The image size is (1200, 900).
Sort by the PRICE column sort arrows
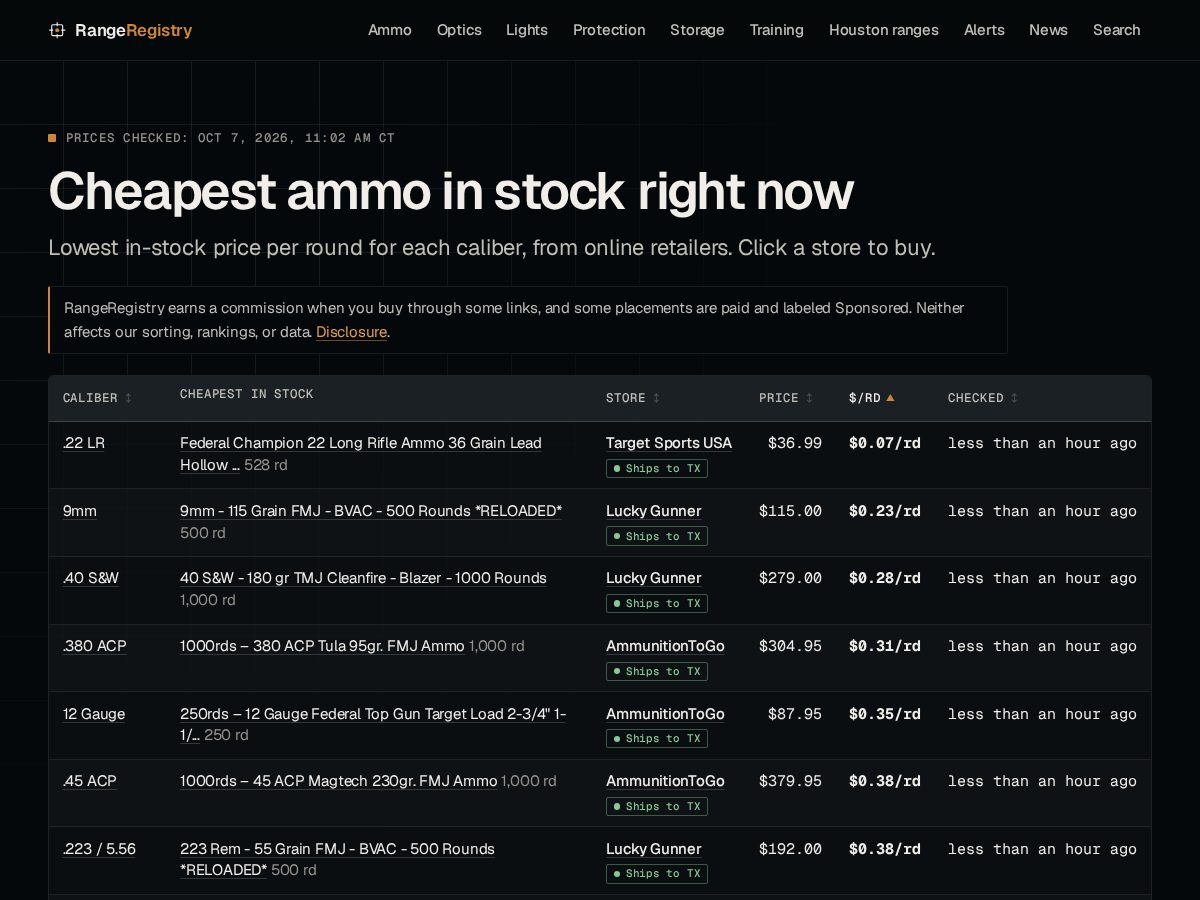809,398
